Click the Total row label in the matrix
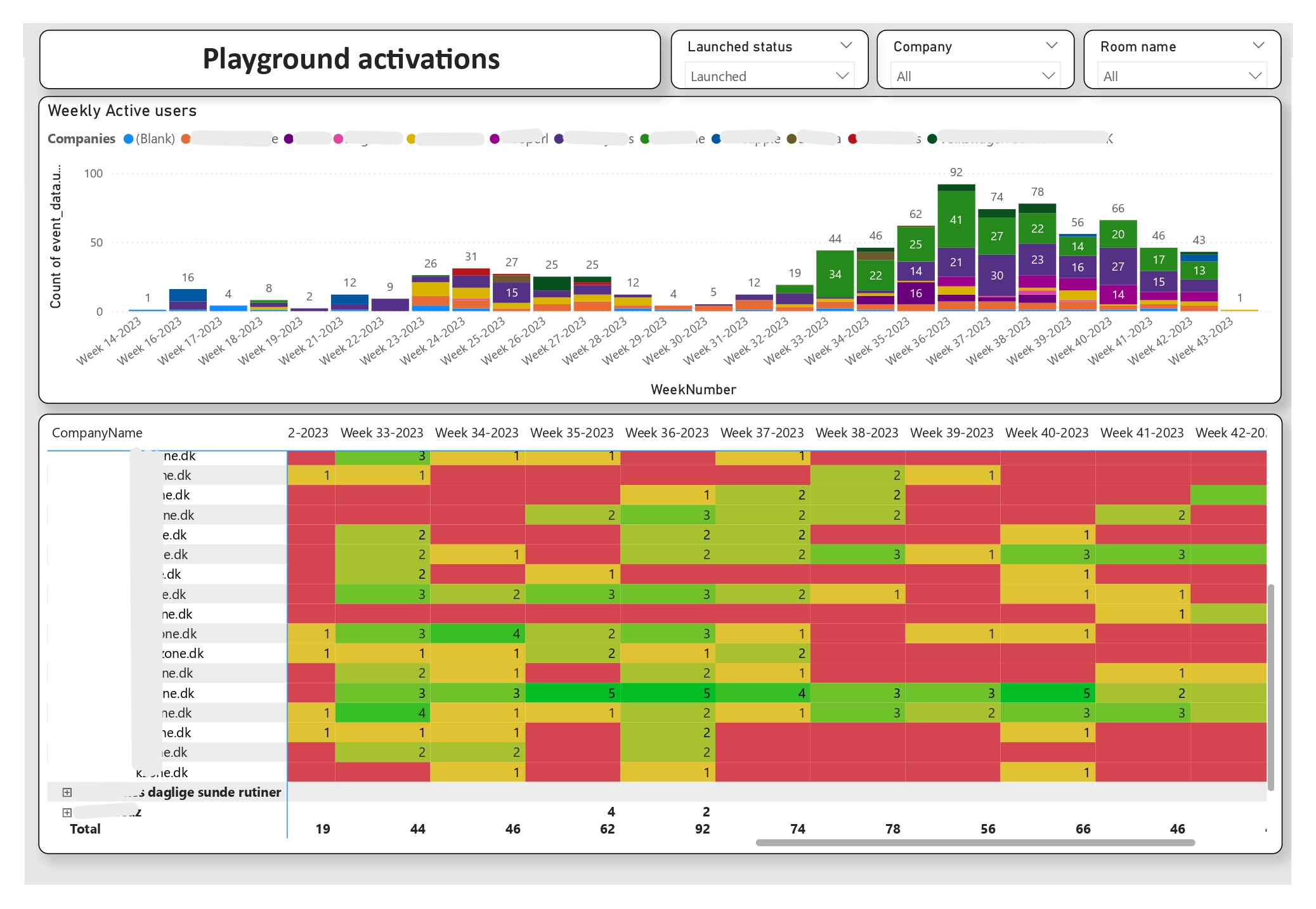The image size is (1316, 909). click(x=84, y=828)
